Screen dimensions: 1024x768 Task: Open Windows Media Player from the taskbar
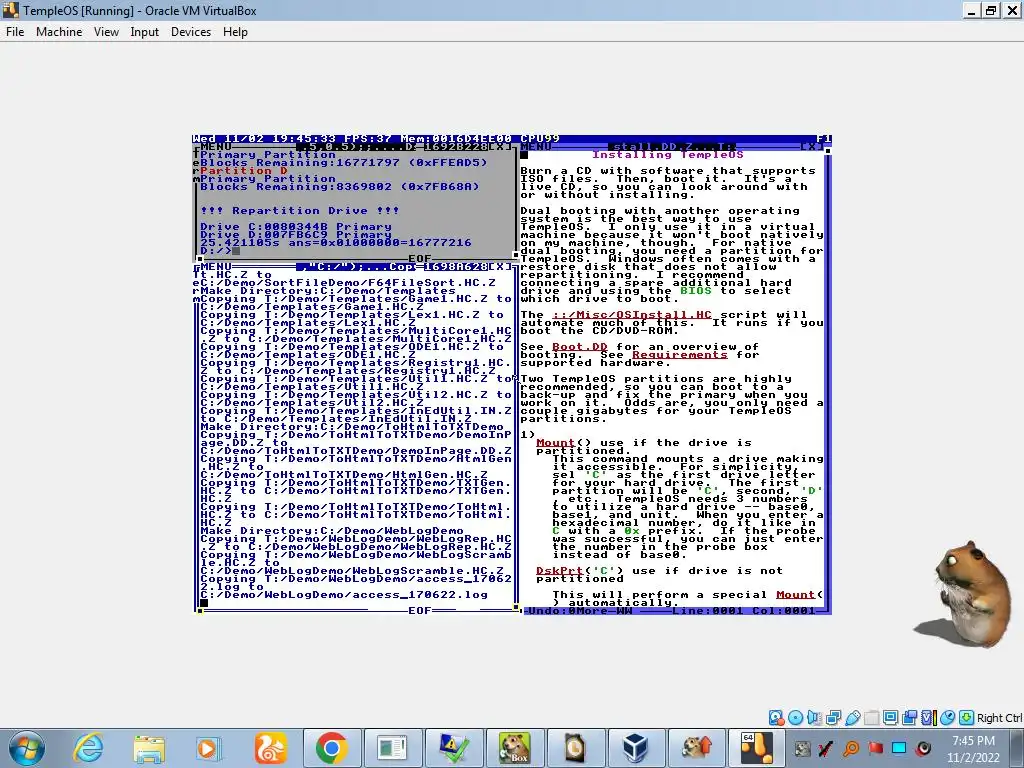pos(208,748)
